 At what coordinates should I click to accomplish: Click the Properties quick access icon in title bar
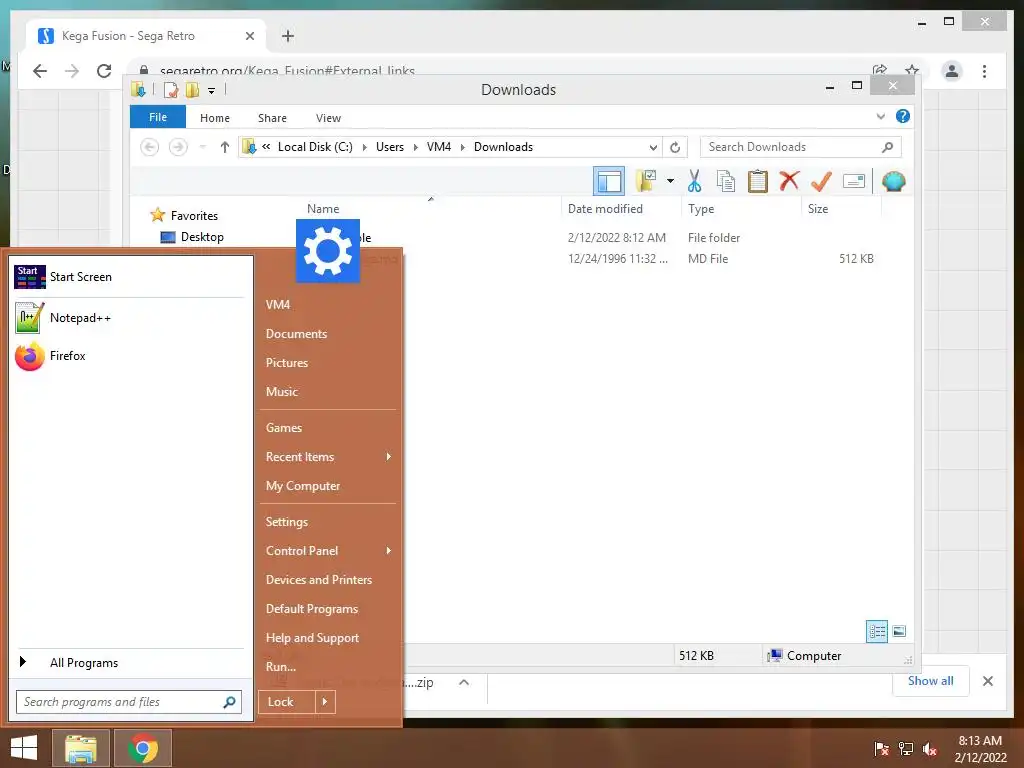(170, 90)
